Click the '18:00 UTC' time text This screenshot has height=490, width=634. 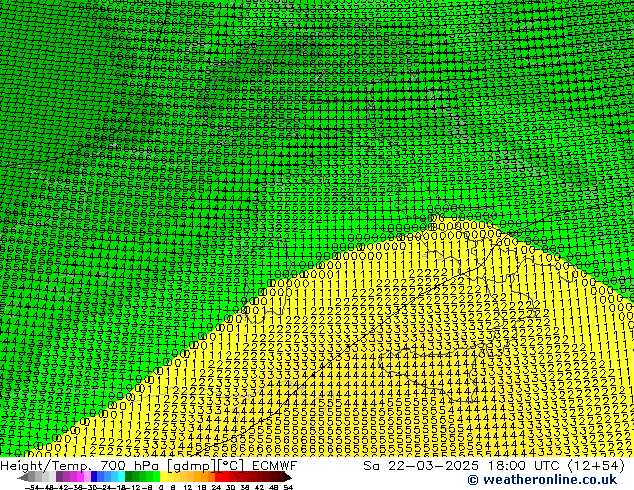526,466
